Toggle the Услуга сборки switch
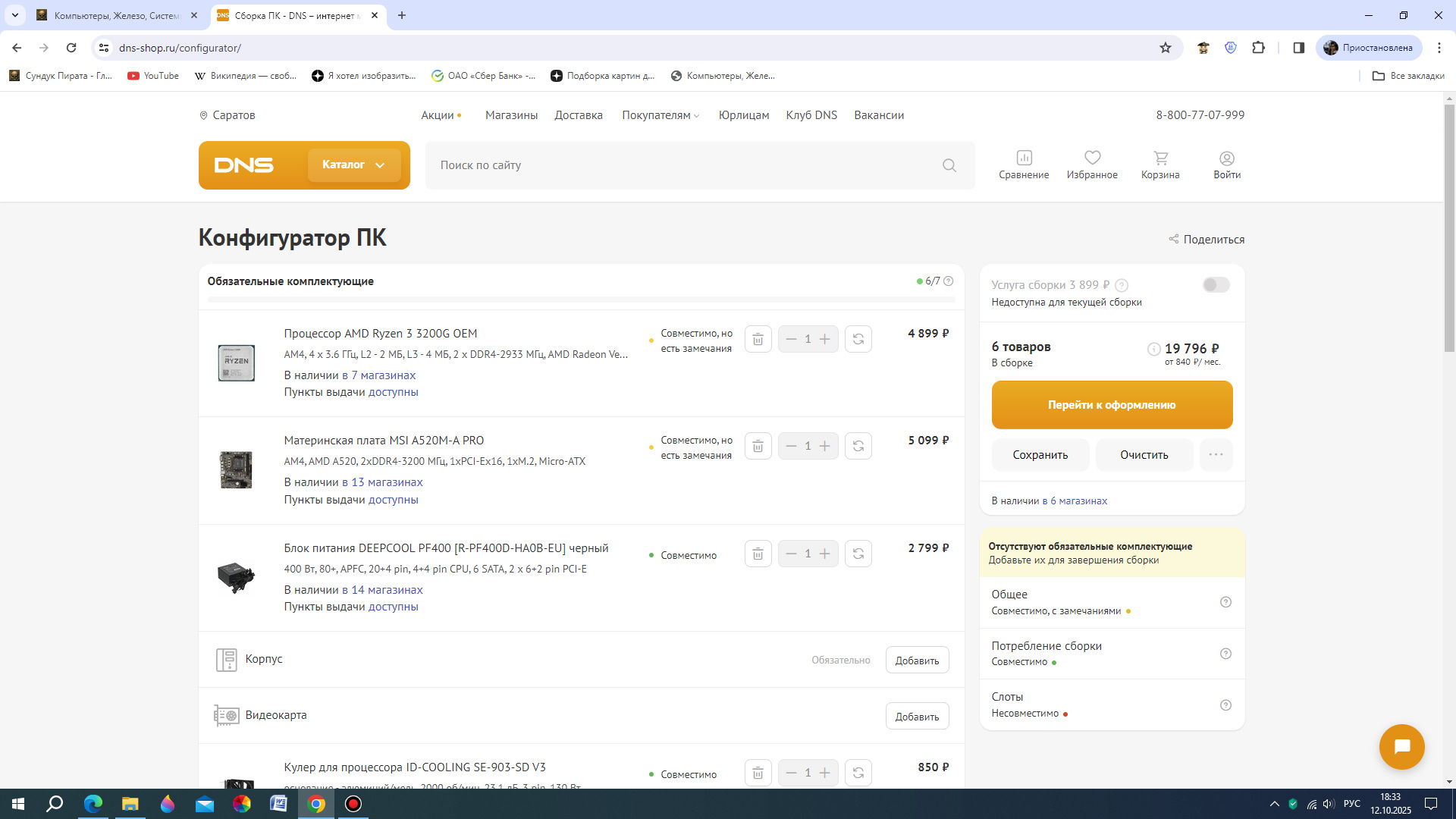 pyautogui.click(x=1216, y=285)
